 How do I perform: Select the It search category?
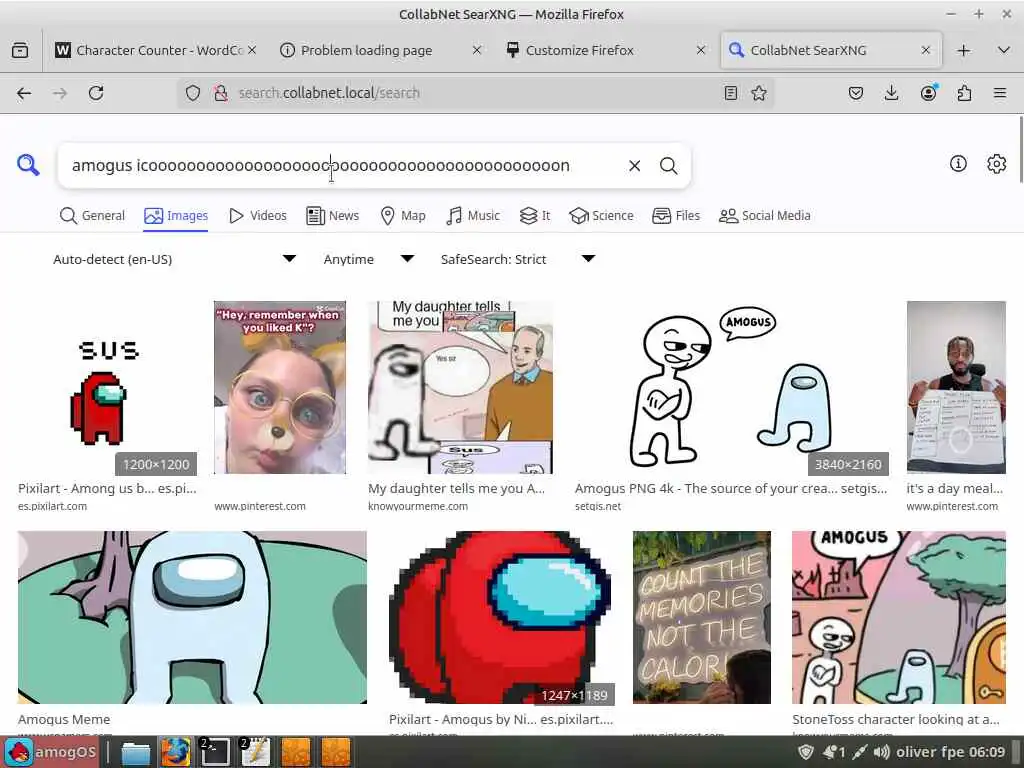point(535,216)
